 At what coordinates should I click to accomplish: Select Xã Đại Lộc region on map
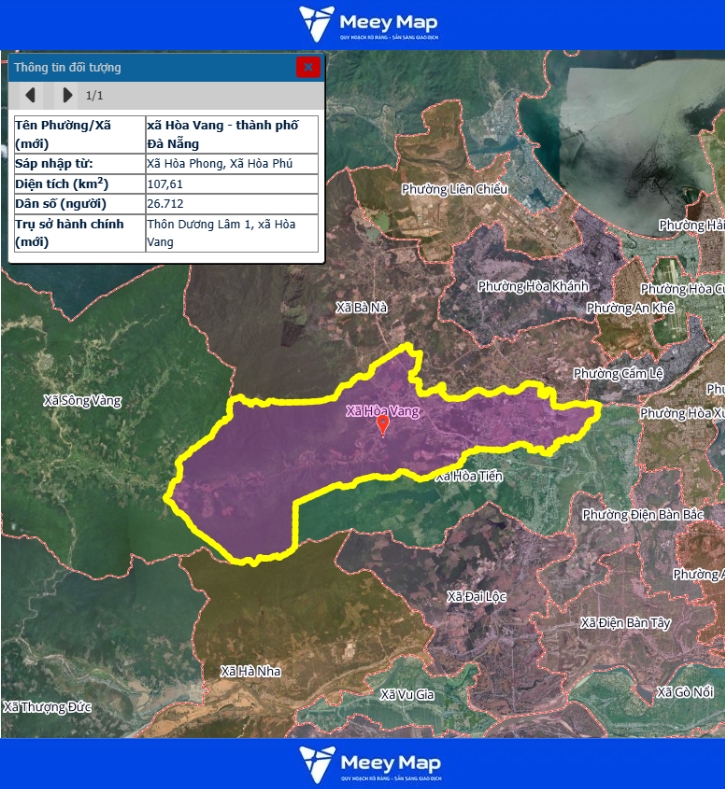point(476,596)
